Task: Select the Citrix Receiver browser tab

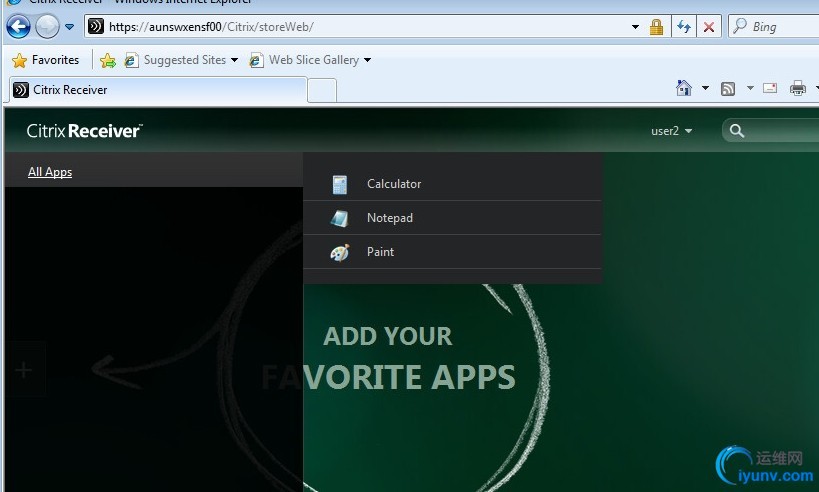Action: (158, 90)
